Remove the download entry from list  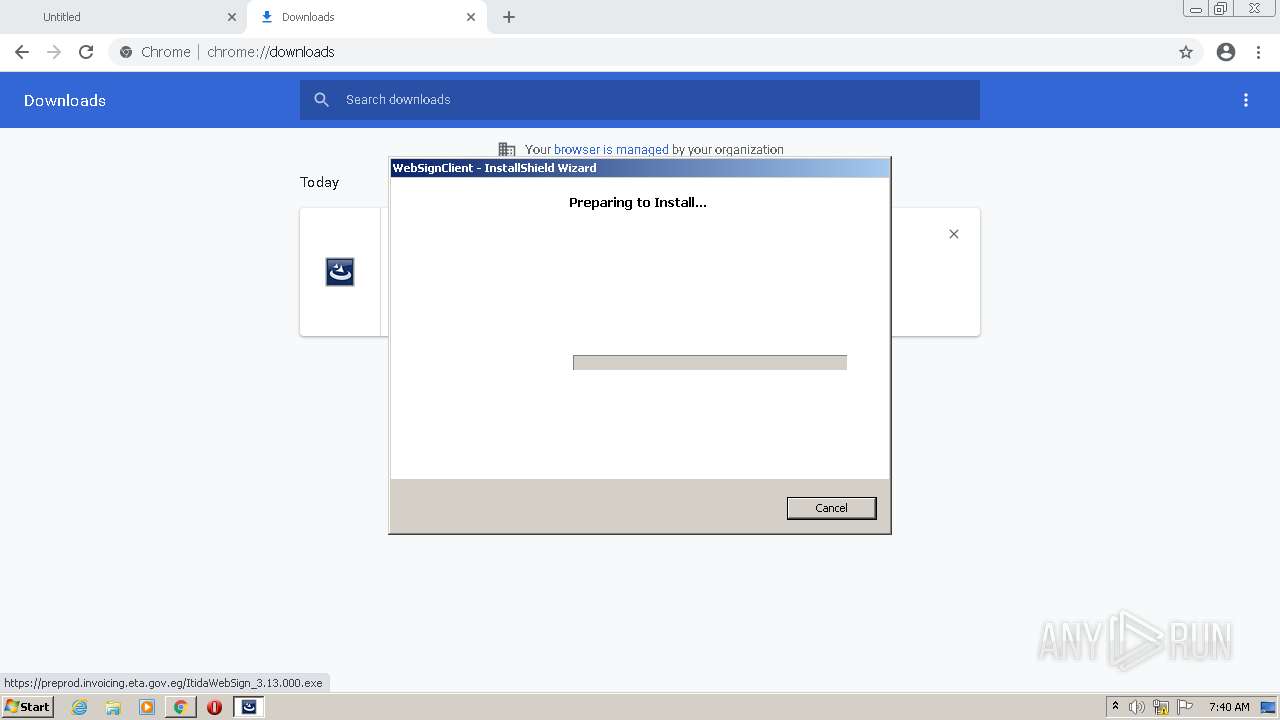coord(954,234)
